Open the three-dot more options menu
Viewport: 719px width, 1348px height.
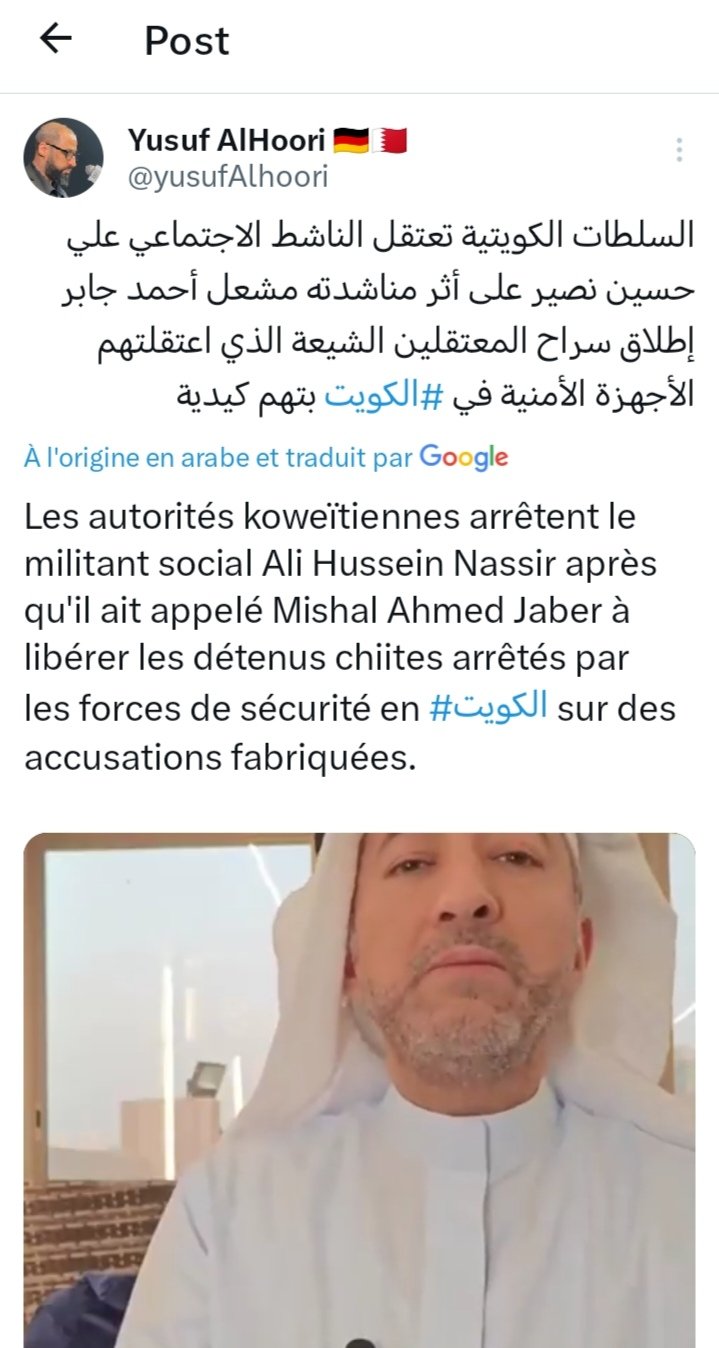pos(679,150)
